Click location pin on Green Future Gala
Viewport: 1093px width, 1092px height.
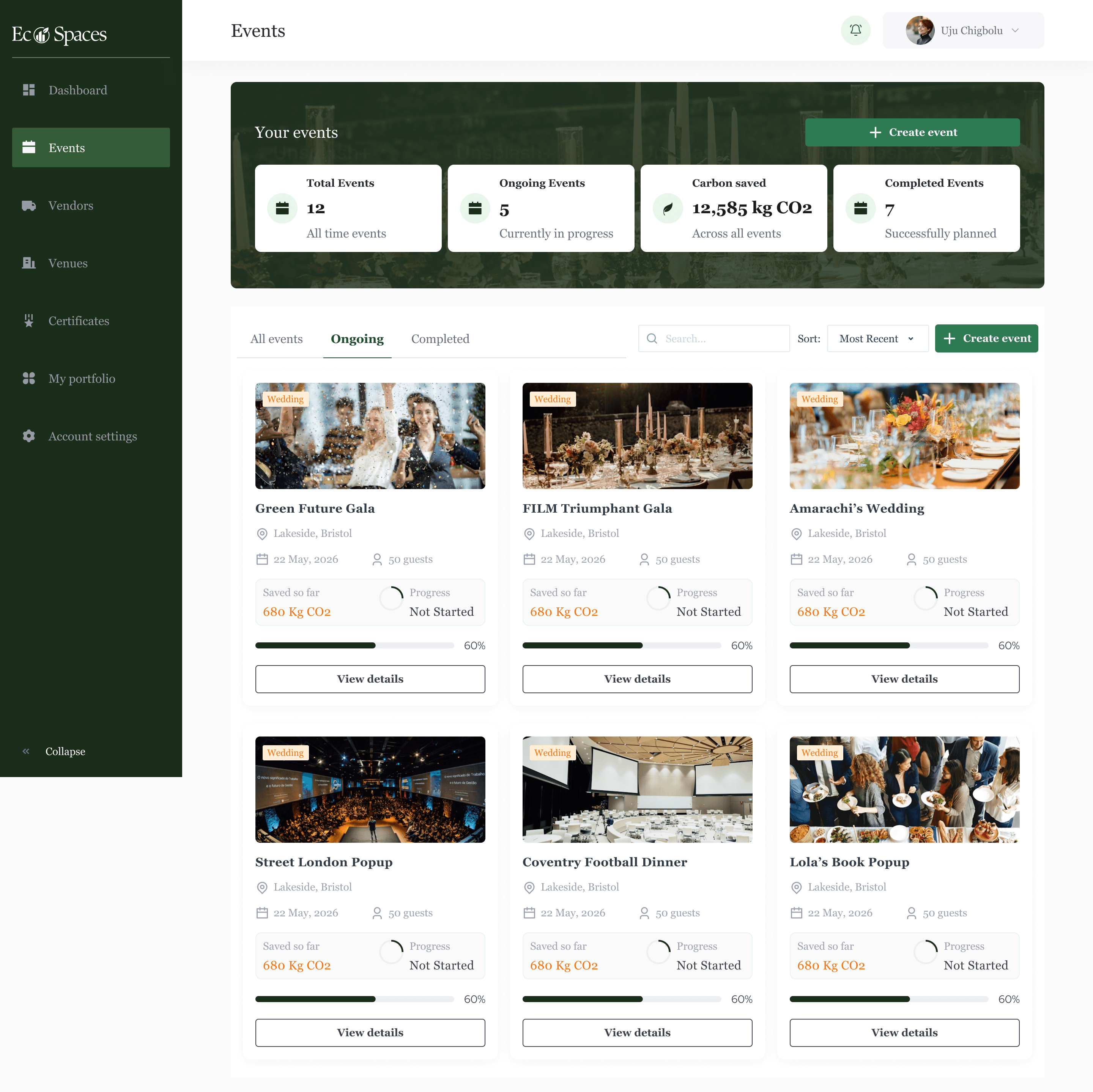tap(262, 534)
